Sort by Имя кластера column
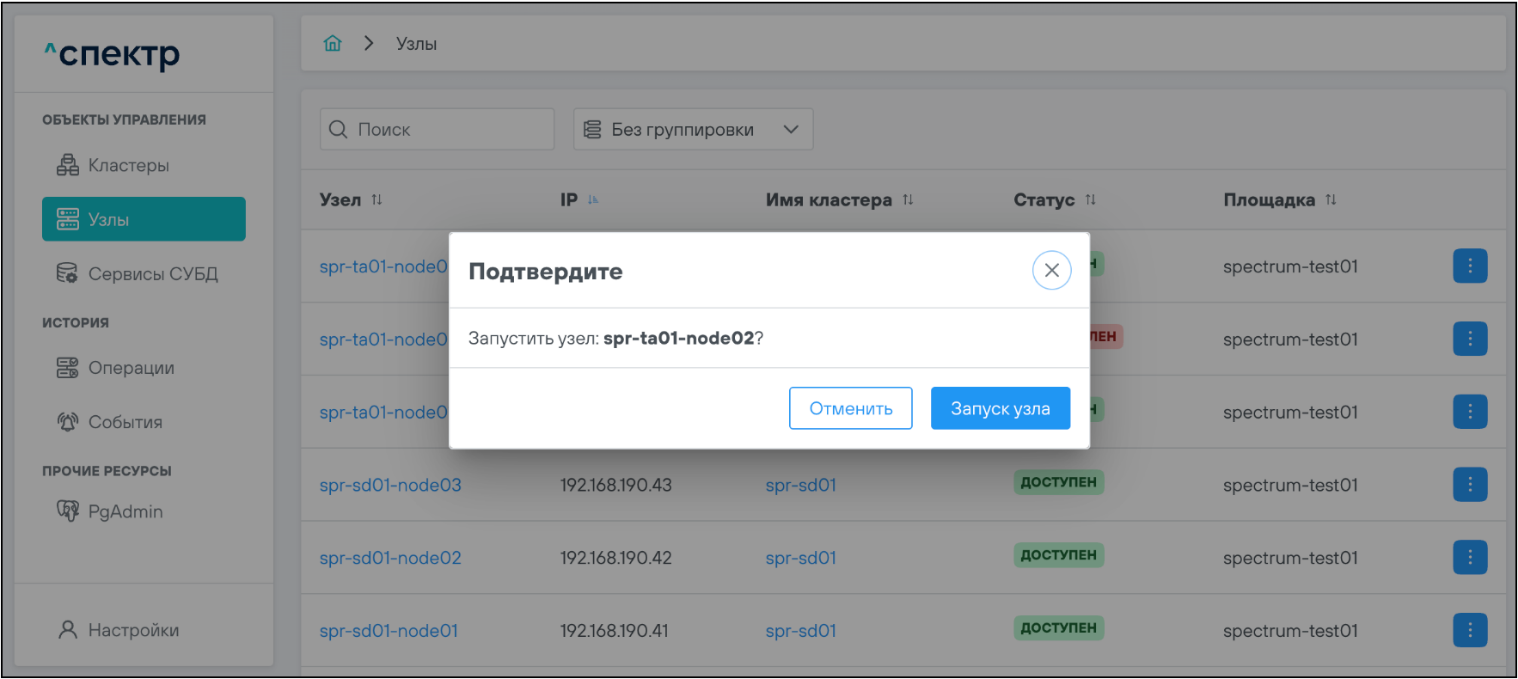 coord(908,200)
